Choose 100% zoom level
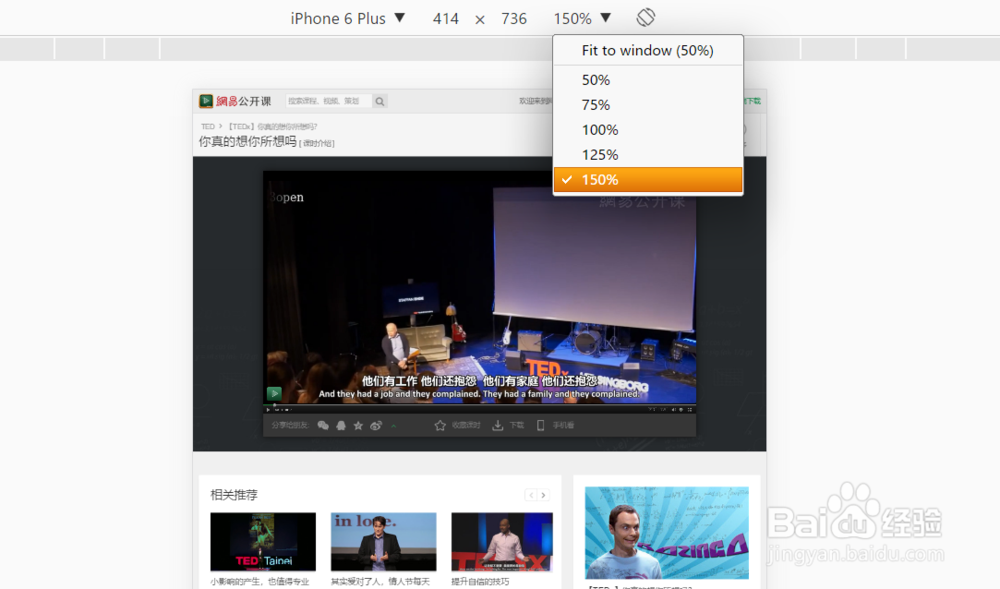Image resolution: width=1000 pixels, height=589 pixels. click(x=647, y=129)
